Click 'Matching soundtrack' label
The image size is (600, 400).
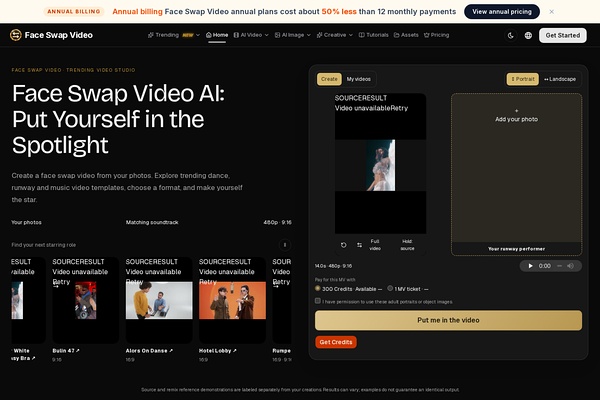tap(152, 222)
